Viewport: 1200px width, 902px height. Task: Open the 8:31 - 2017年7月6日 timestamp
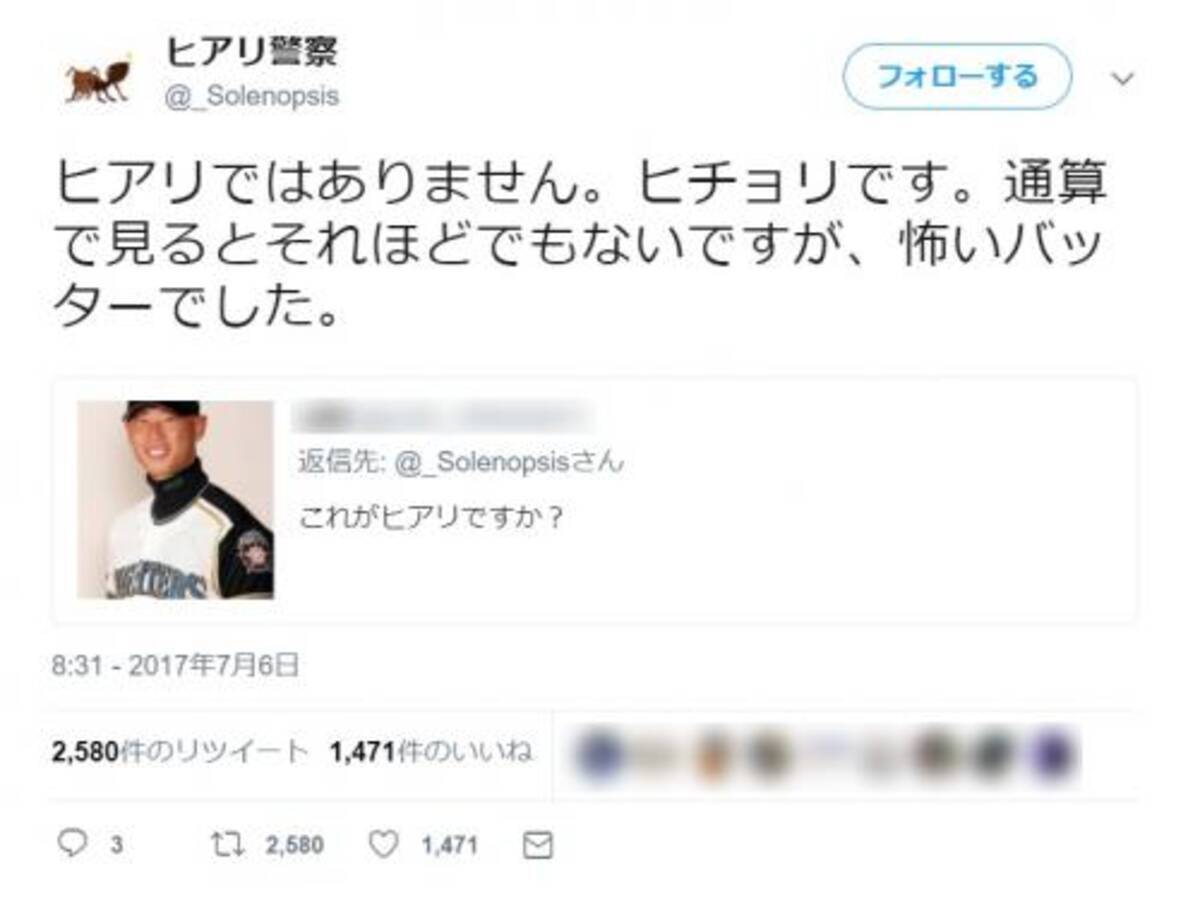point(175,665)
